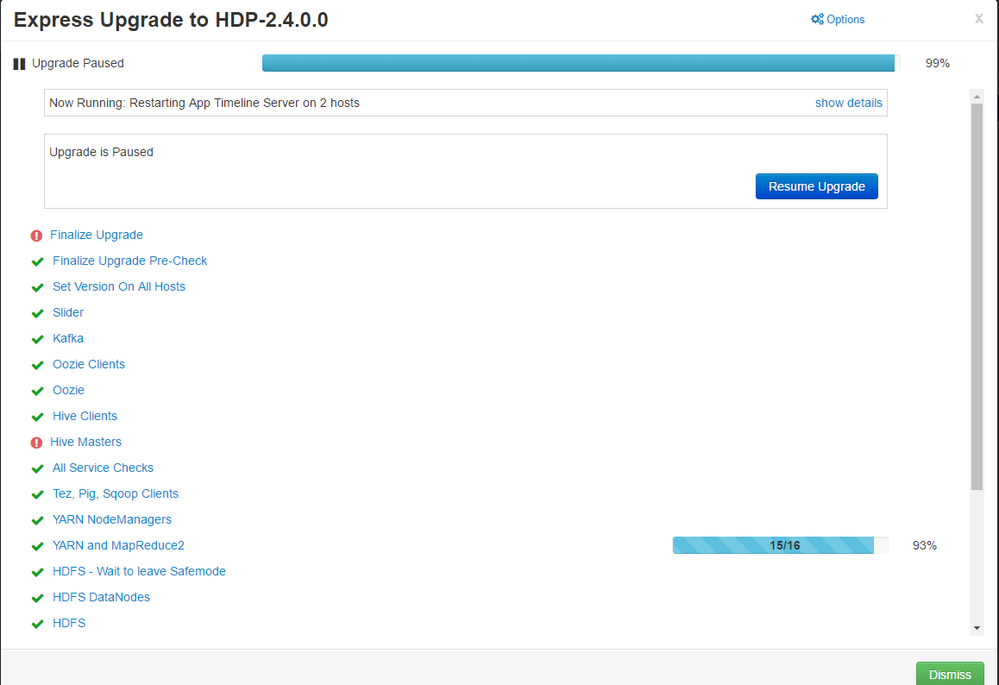Open the Slider step
Screen dimensions: 999x685
pyautogui.click(x=68, y=312)
